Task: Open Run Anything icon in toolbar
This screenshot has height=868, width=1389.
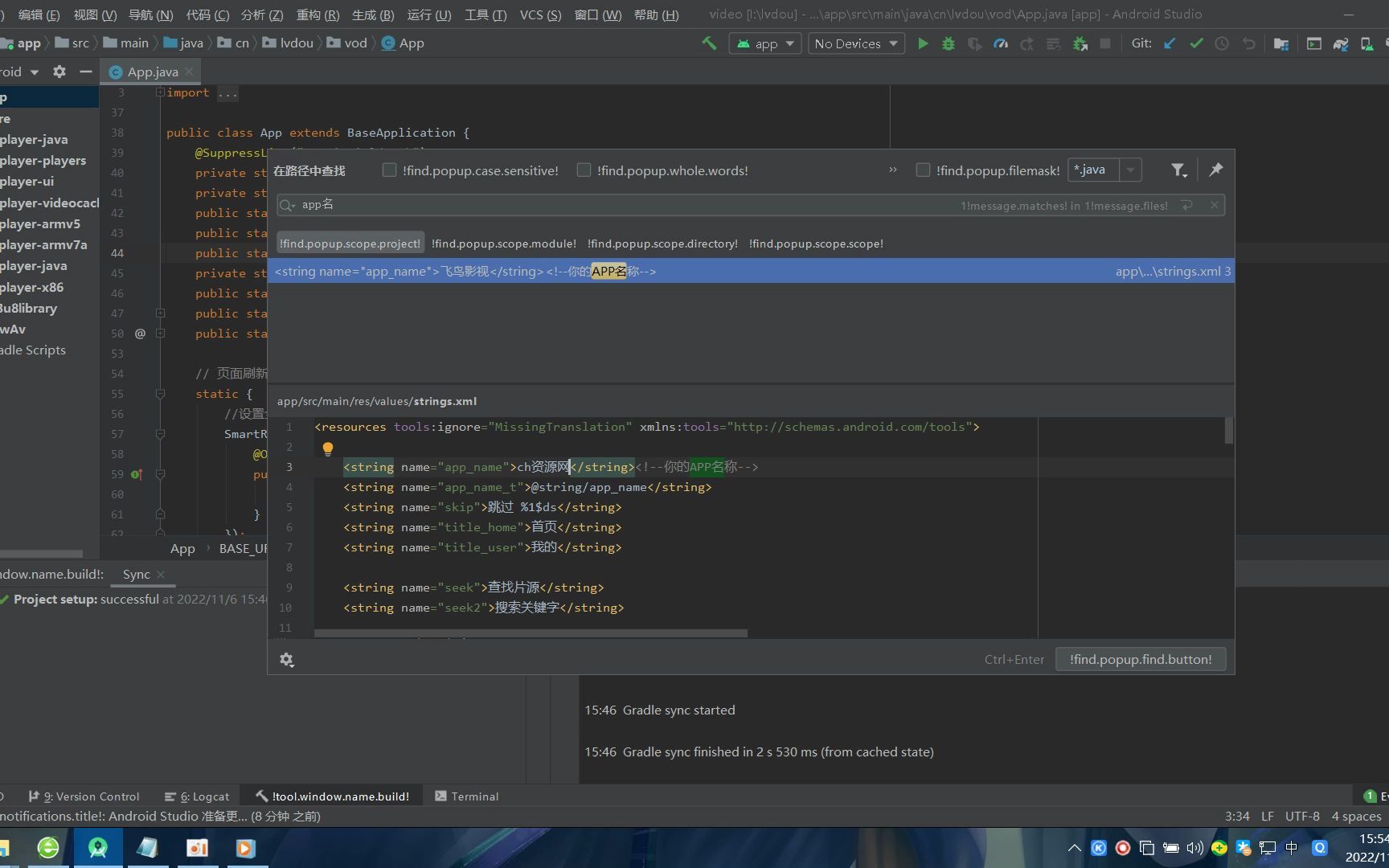Action: point(1314,43)
